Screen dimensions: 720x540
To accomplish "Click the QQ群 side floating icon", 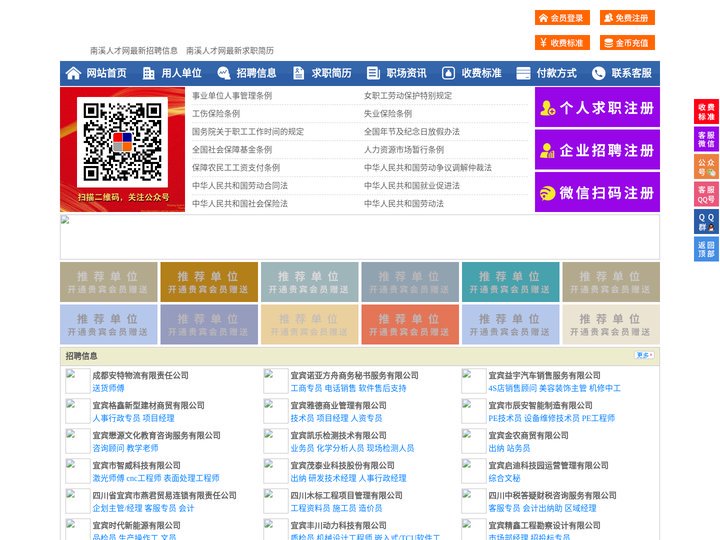I will click(706, 222).
